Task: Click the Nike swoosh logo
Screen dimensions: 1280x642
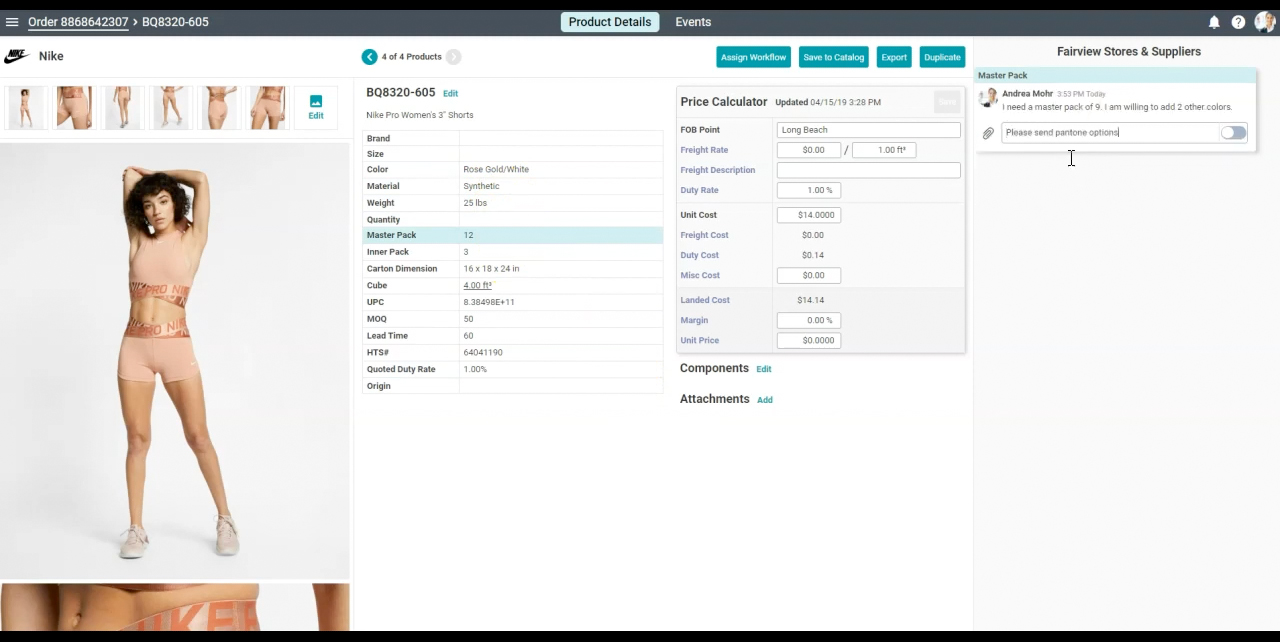Action: 17,57
